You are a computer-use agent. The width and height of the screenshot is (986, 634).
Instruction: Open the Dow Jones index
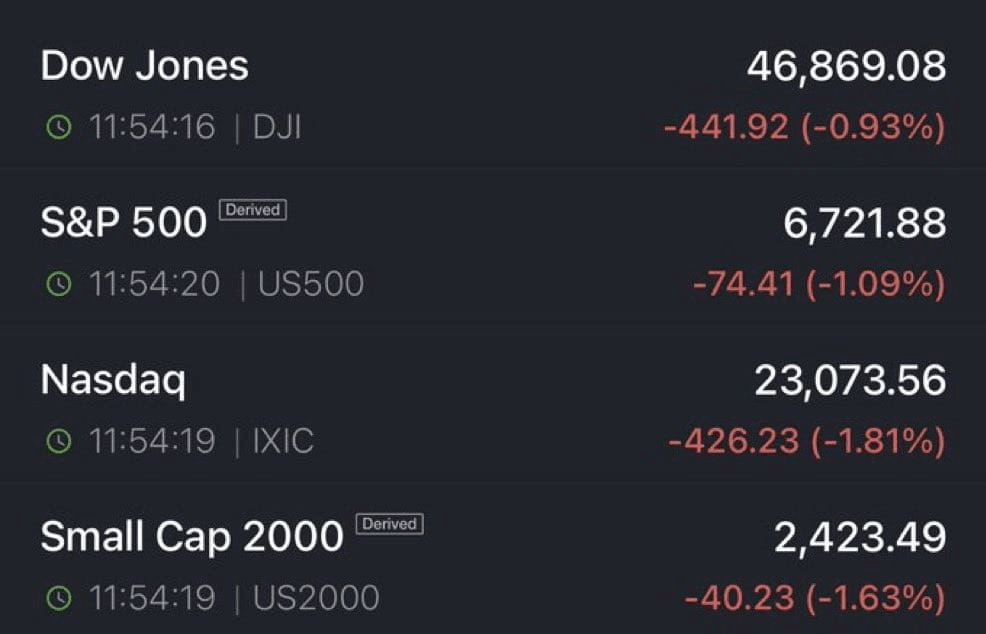145,67
